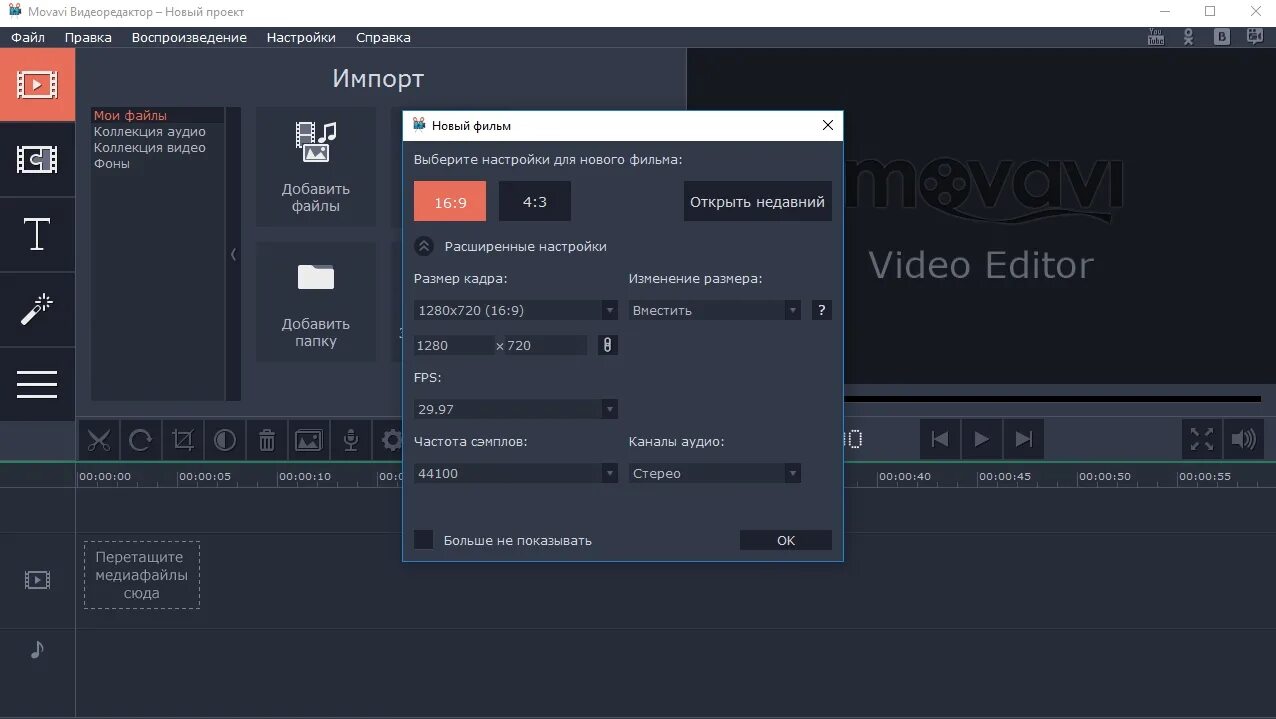
Task: Click Add folder icon in Import panel
Action: point(316,277)
